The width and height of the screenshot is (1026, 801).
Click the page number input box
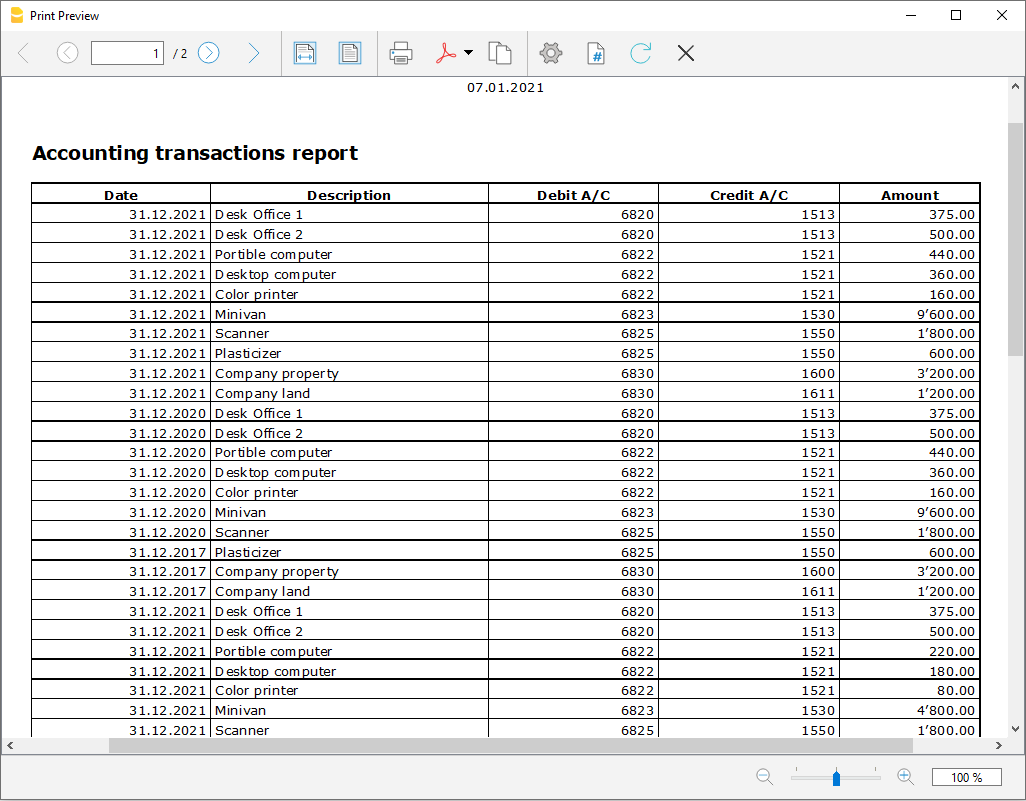tap(127, 53)
